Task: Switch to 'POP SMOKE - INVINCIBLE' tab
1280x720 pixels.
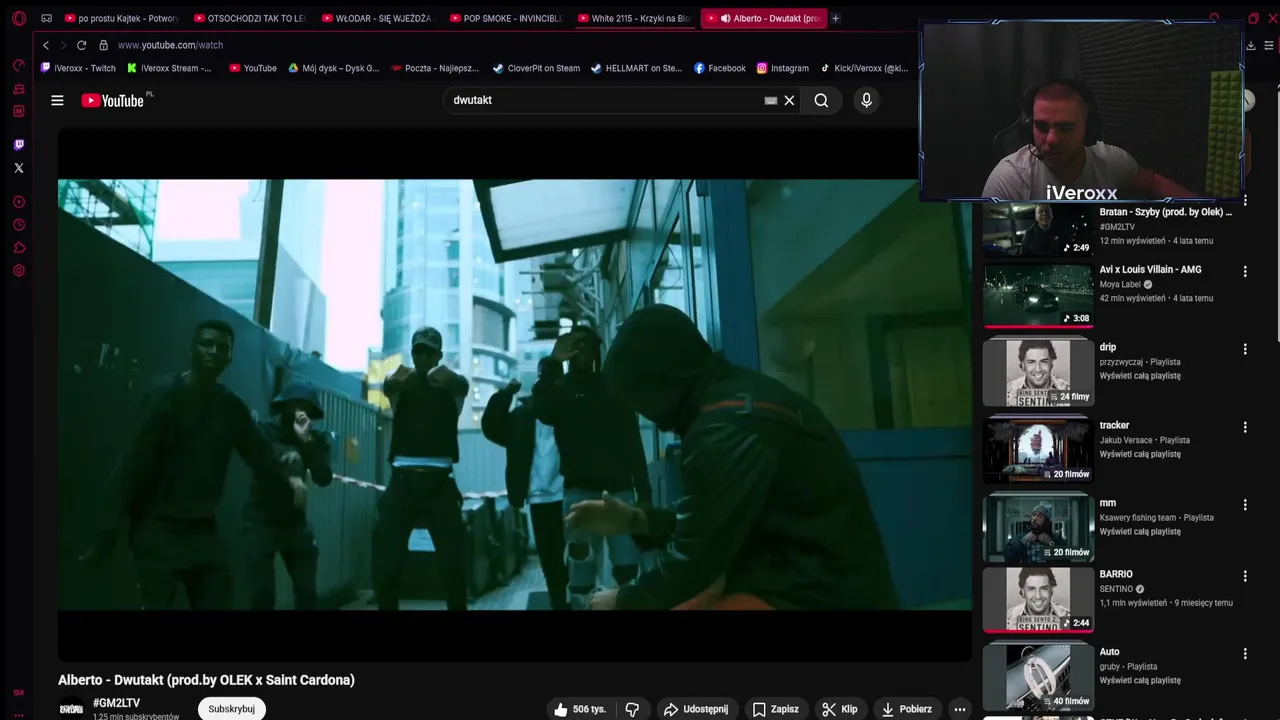Action: pyautogui.click(x=507, y=18)
